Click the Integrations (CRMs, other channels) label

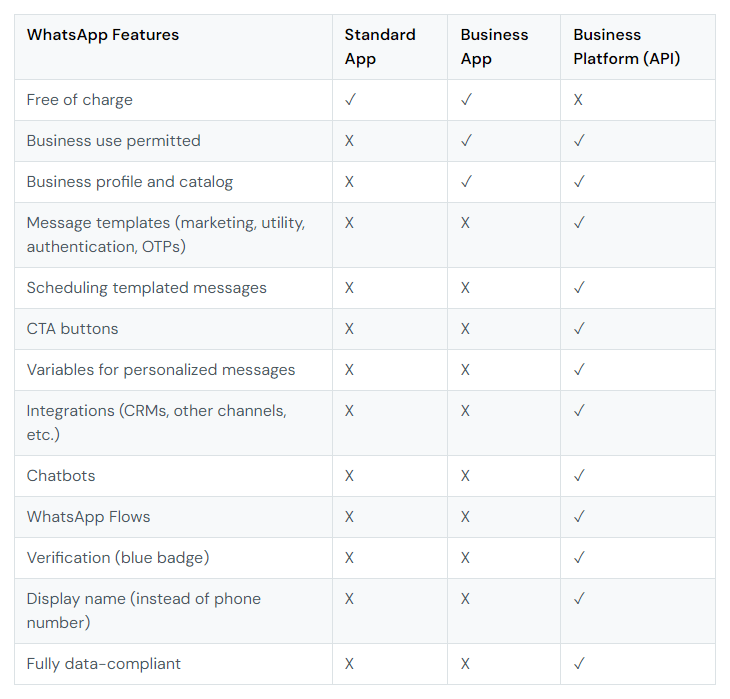pos(156,423)
